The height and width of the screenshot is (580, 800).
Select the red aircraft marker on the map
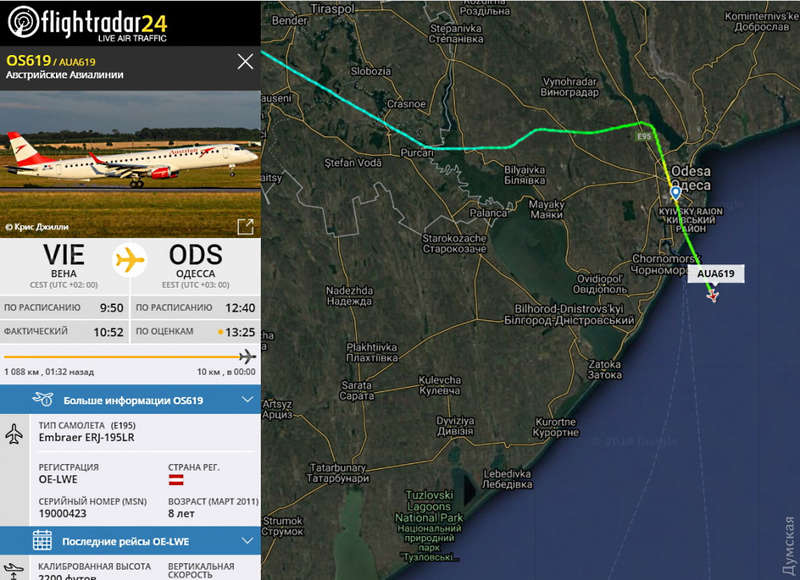(x=713, y=295)
